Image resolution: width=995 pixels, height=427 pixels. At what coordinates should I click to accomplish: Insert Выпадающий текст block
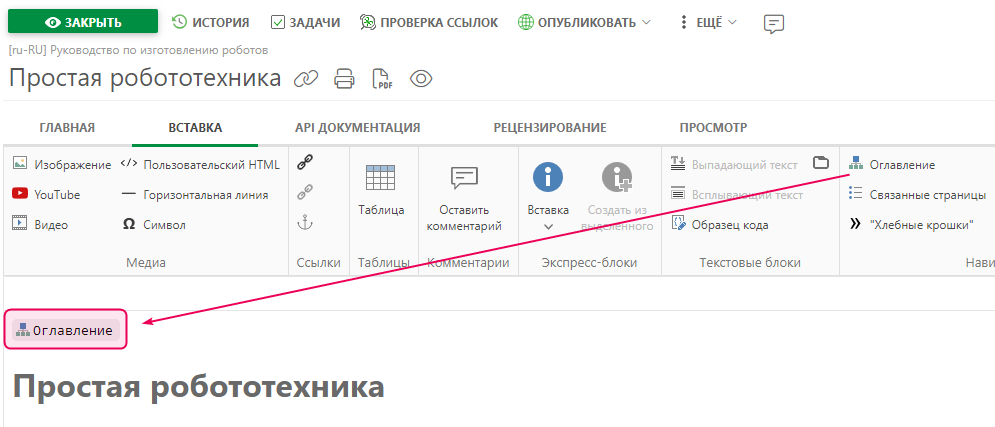tap(734, 164)
